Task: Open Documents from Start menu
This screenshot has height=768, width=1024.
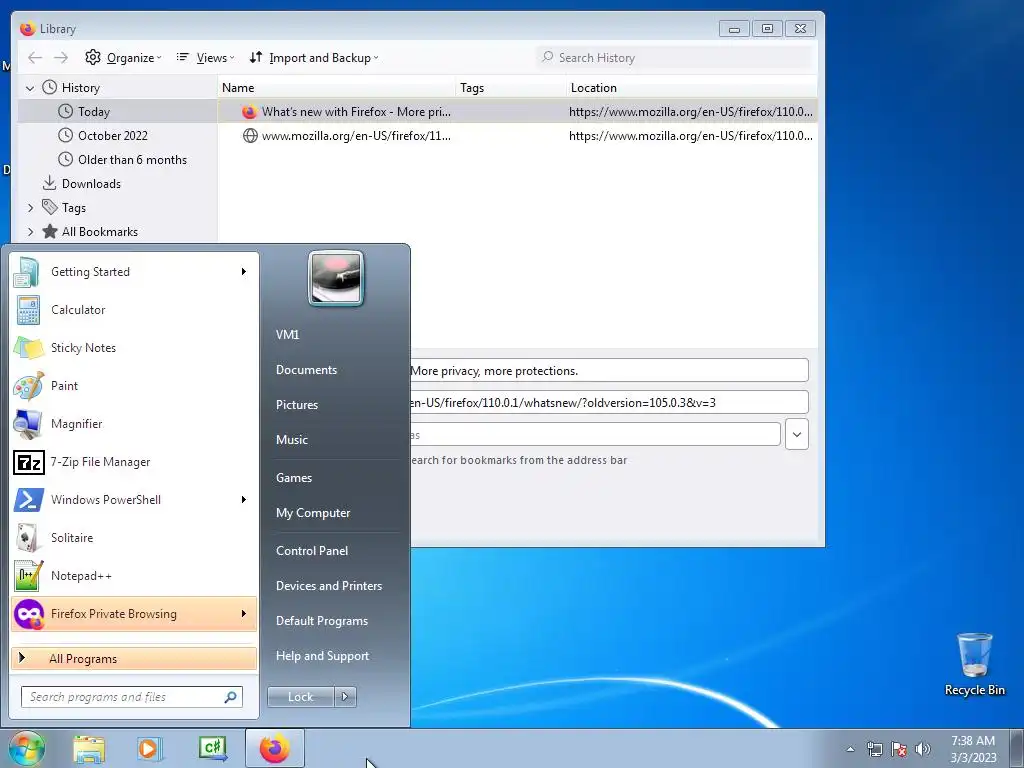Action: (x=306, y=370)
